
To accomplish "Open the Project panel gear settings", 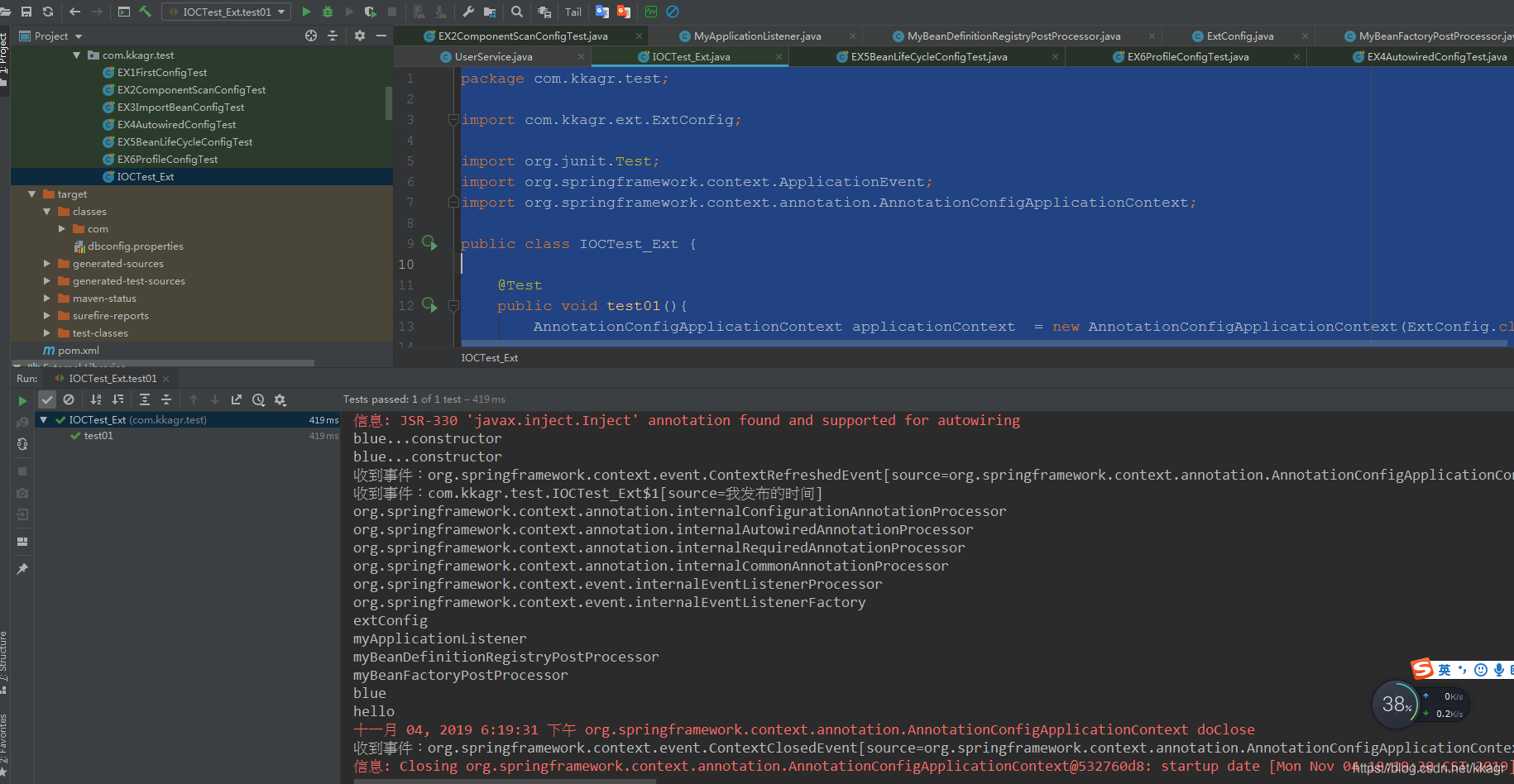I will tap(359, 36).
